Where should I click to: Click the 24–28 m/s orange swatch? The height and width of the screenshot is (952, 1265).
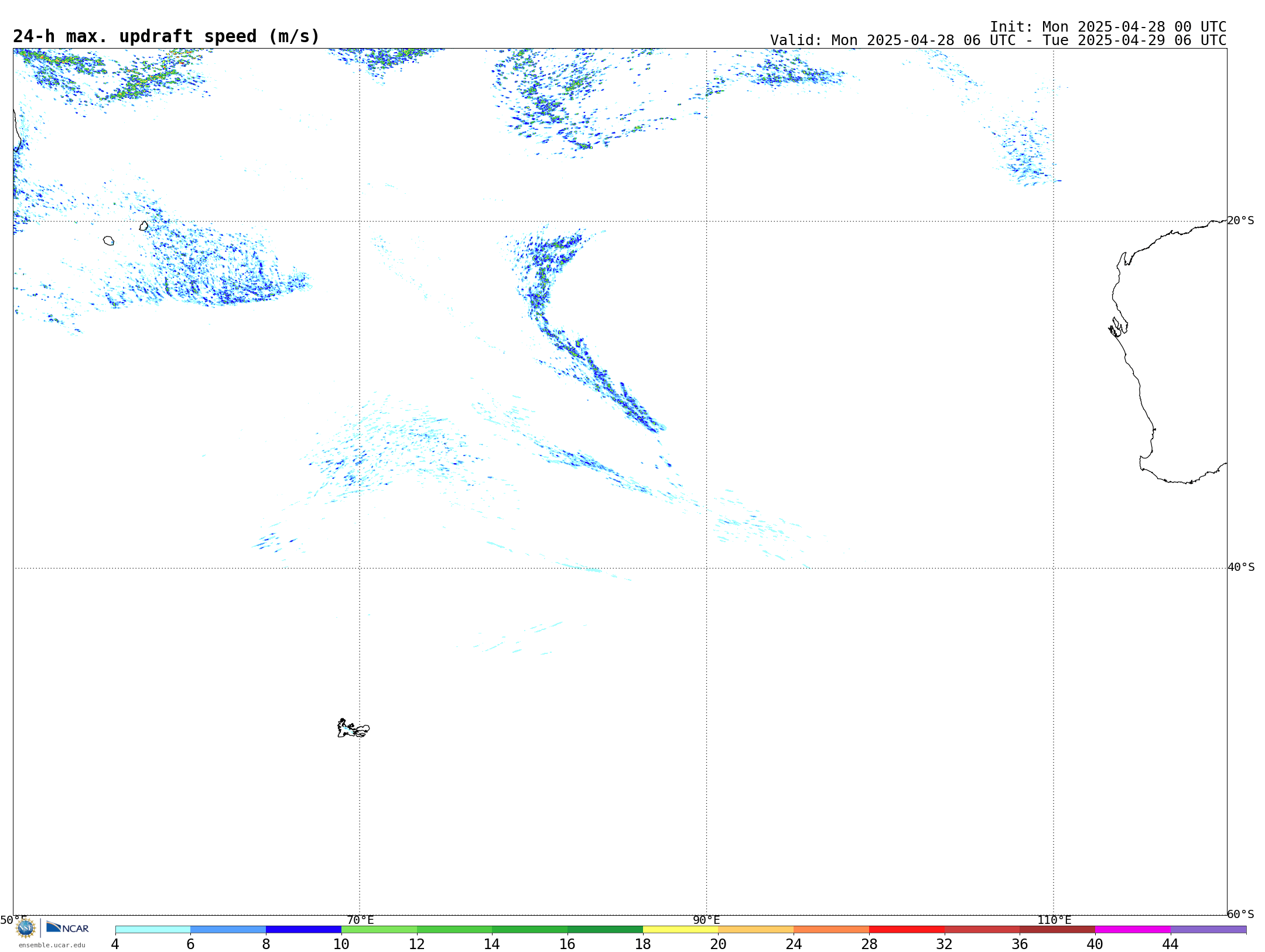click(832, 929)
